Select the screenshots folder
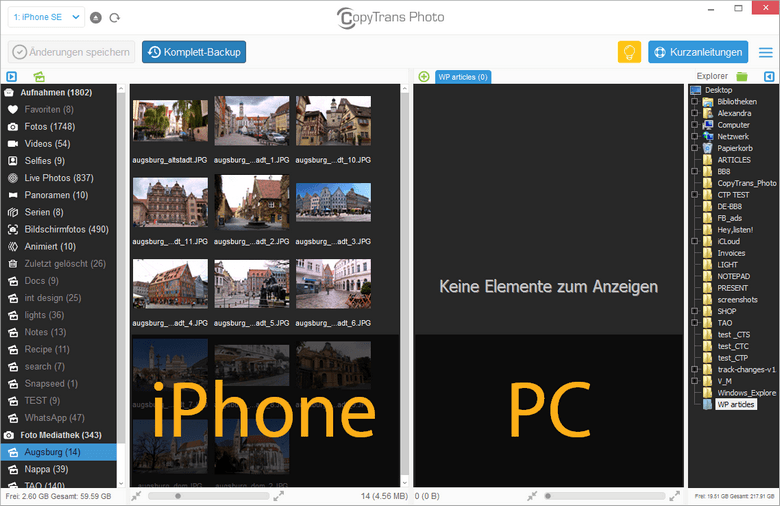 (x=737, y=300)
